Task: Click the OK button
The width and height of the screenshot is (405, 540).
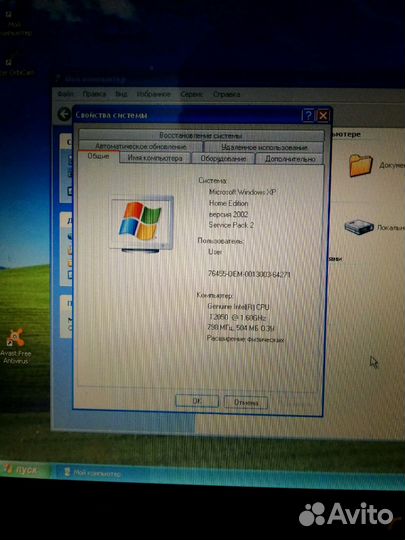Action: tap(197, 401)
